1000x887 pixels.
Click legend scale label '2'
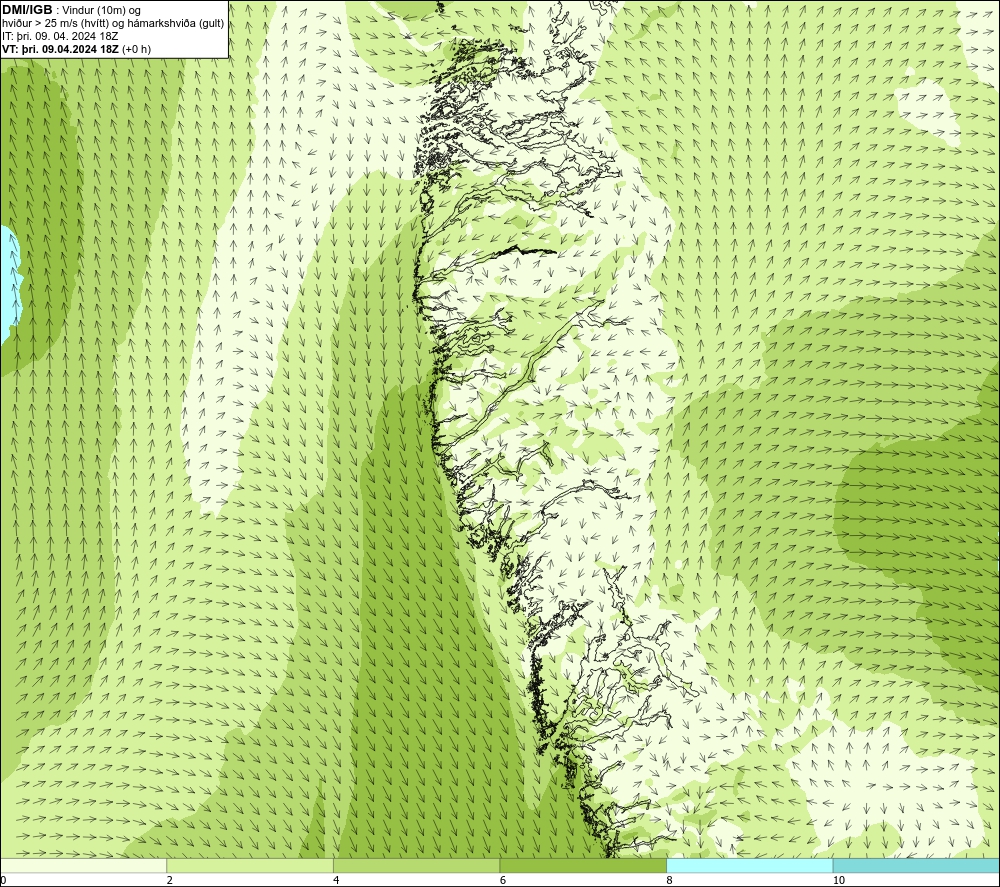(170, 880)
